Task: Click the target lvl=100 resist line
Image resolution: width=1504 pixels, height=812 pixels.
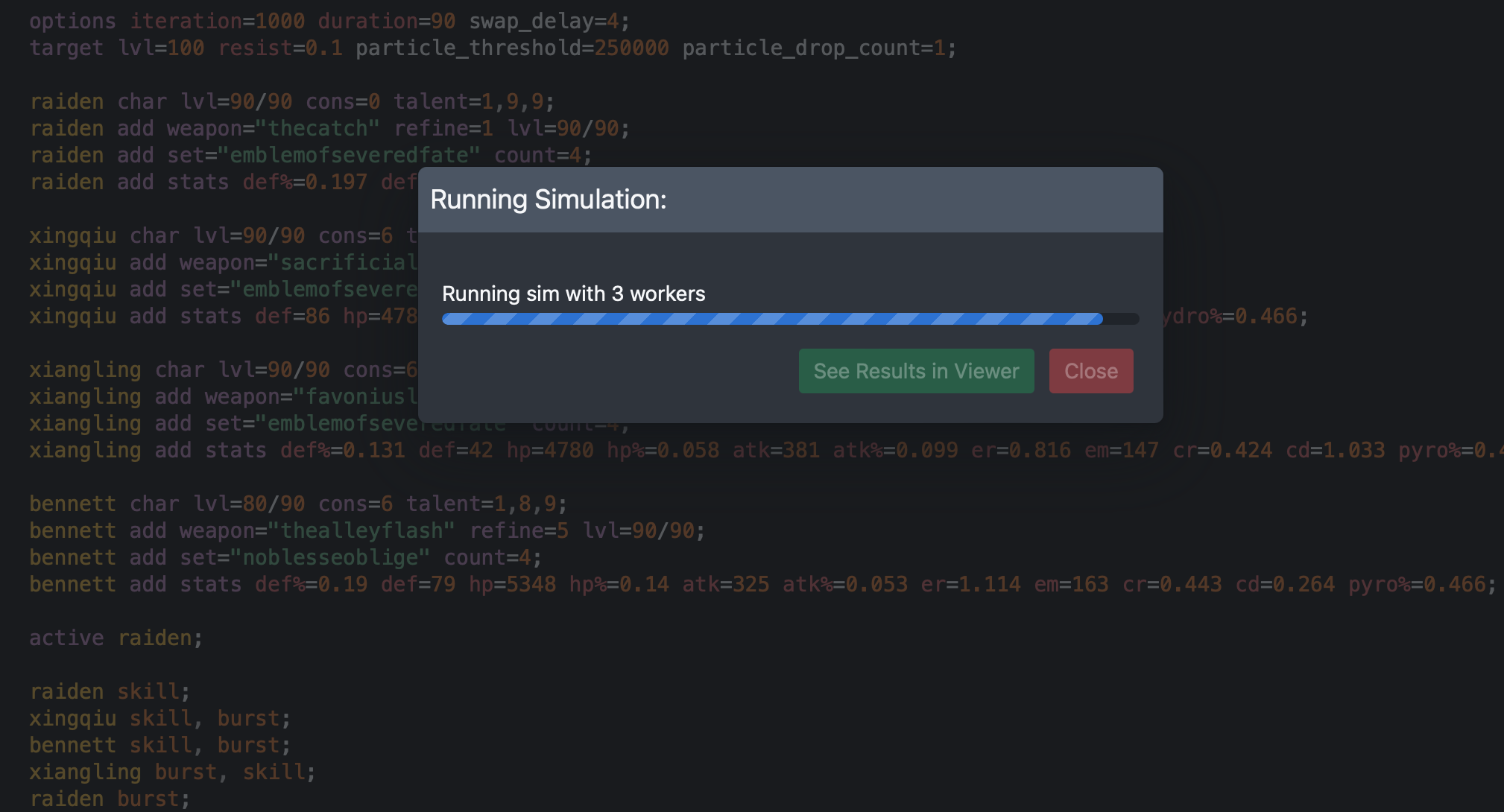Action: (492, 48)
